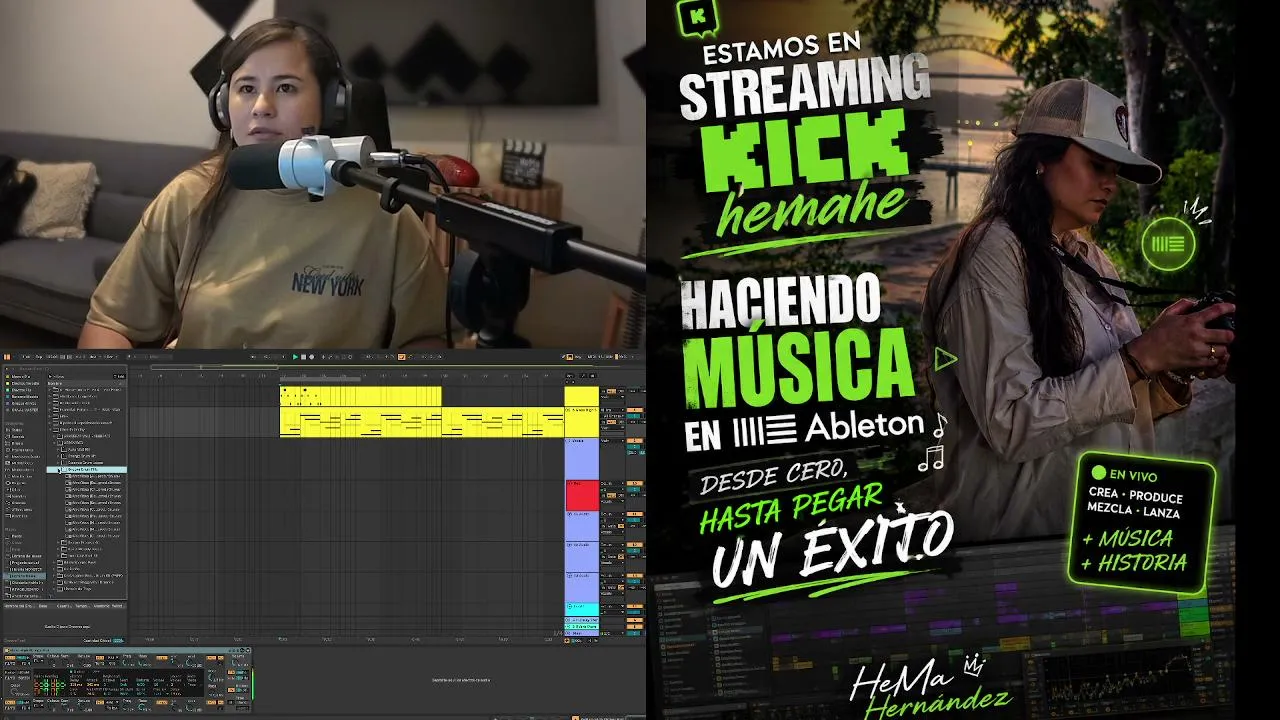Open the second yellow track's input dropdown
This screenshot has width=1280, height=720.
coord(613,410)
